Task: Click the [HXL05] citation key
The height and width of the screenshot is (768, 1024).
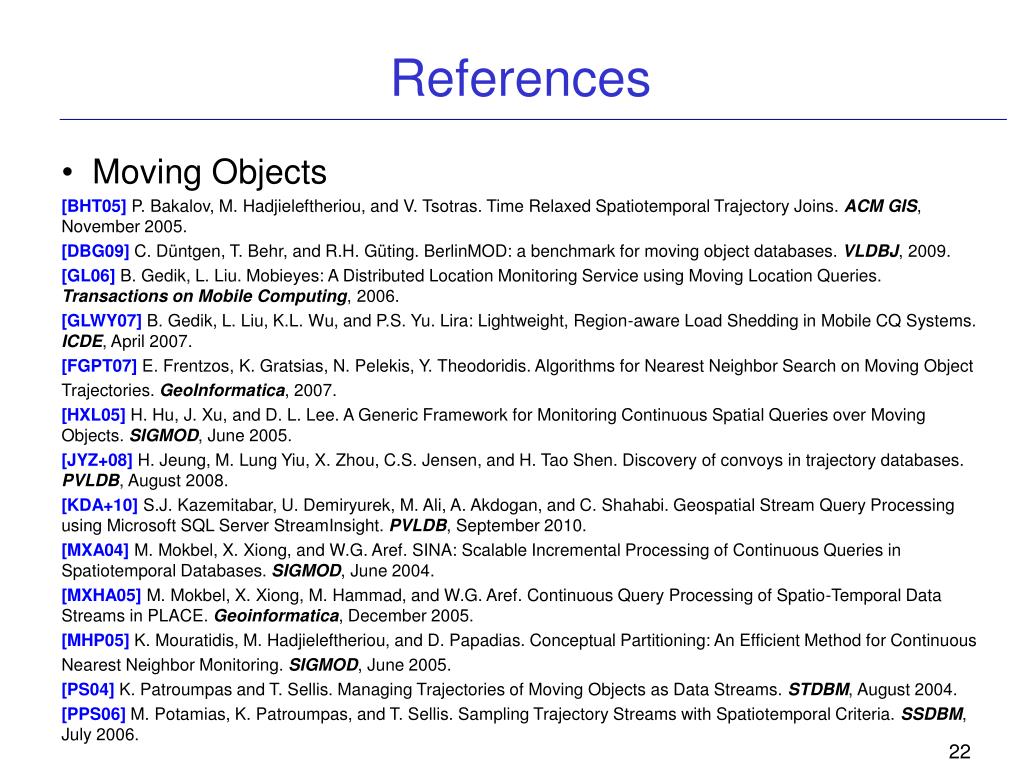Action: coord(93,415)
